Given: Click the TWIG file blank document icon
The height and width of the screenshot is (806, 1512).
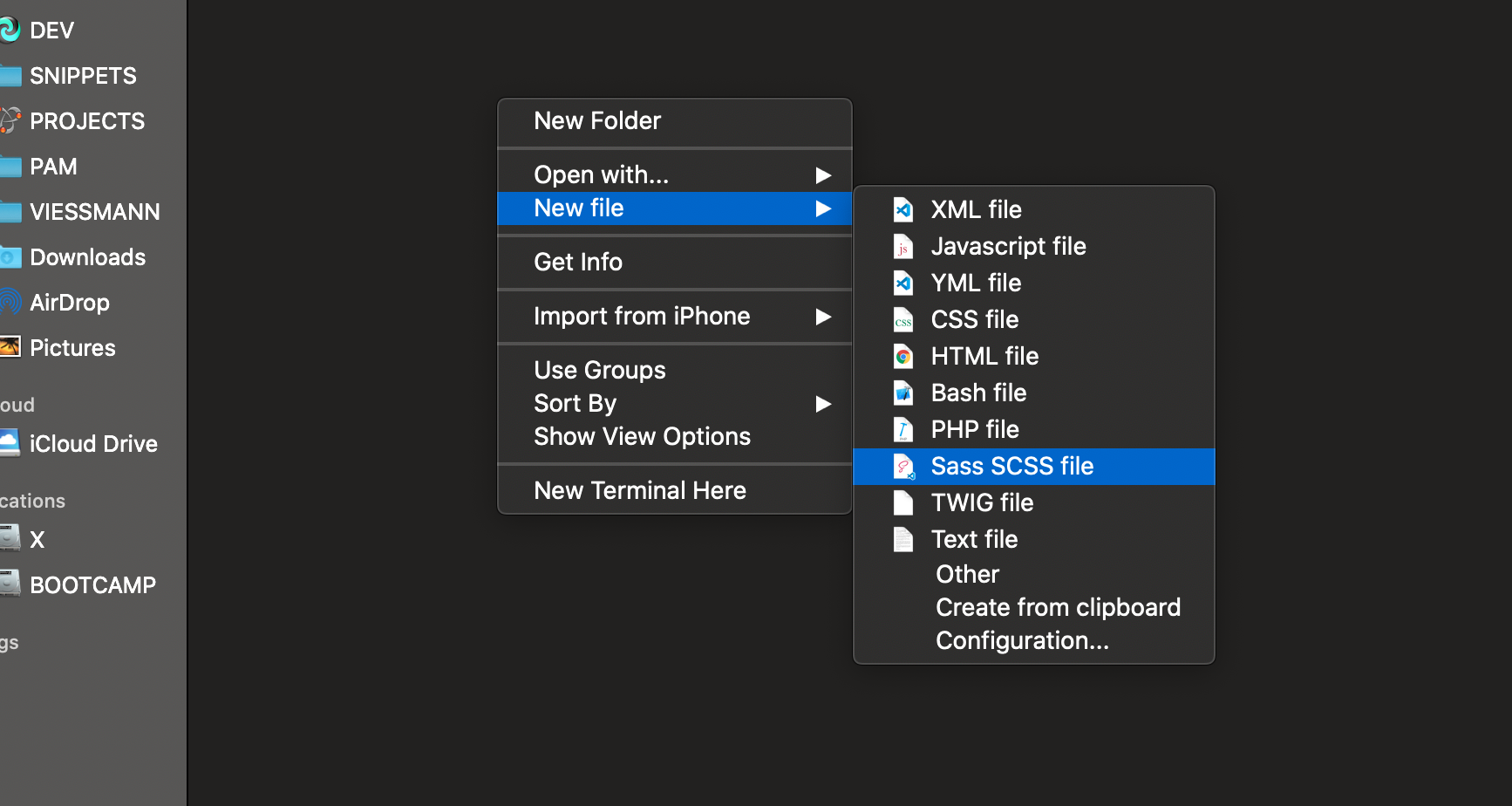Looking at the screenshot, I should [x=903, y=503].
